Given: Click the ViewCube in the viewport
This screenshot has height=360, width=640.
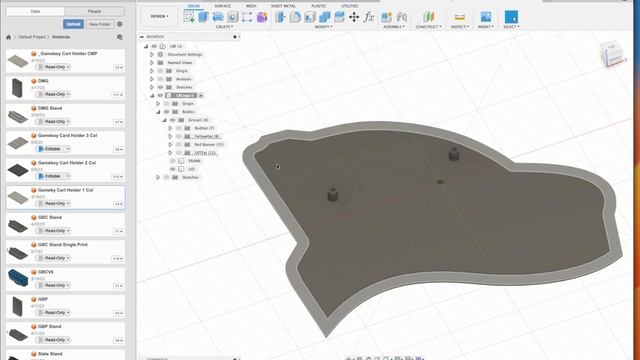Looking at the screenshot, I should coord(613,54).
